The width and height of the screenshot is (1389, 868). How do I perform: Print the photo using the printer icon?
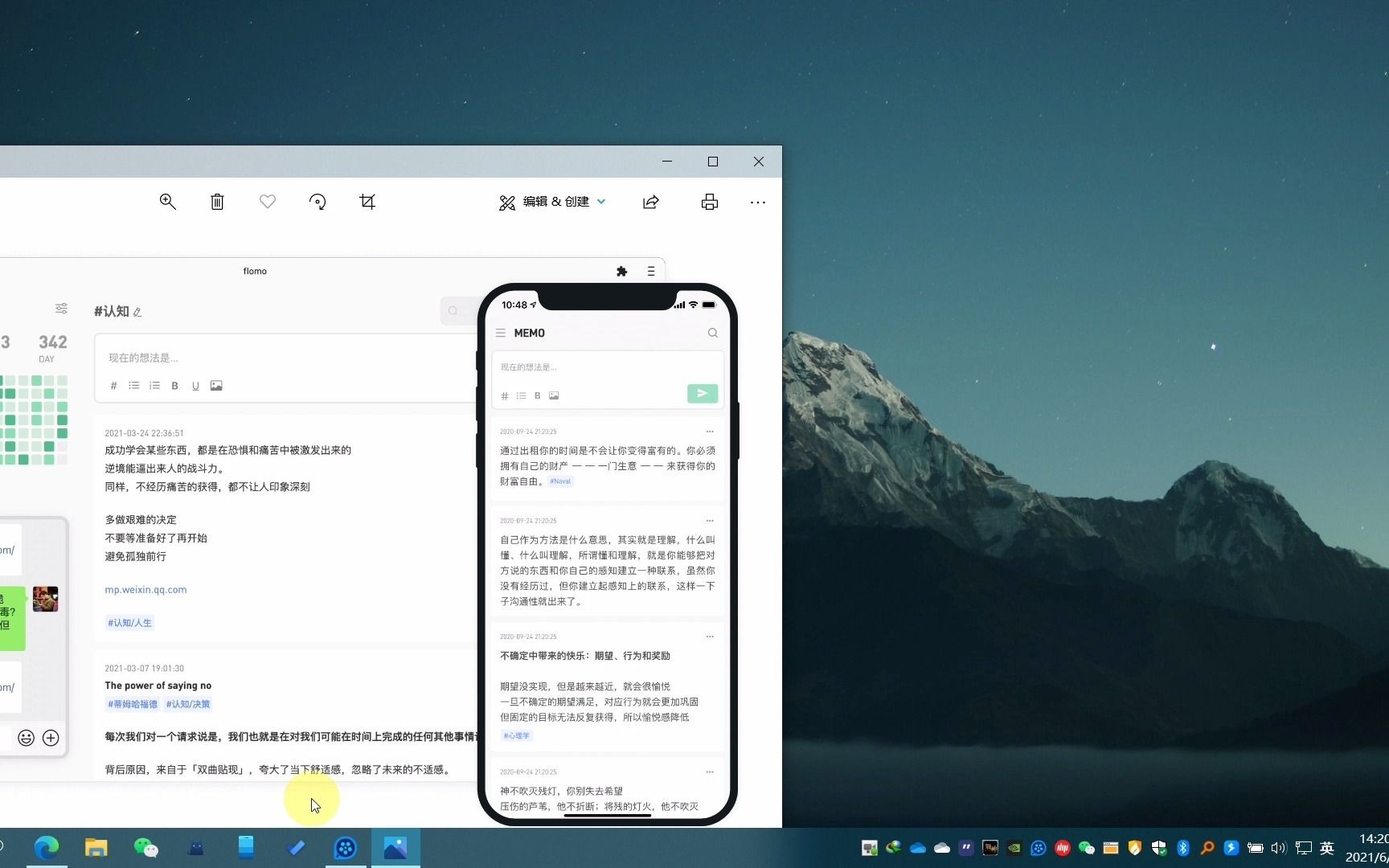(x=710, y=202)
